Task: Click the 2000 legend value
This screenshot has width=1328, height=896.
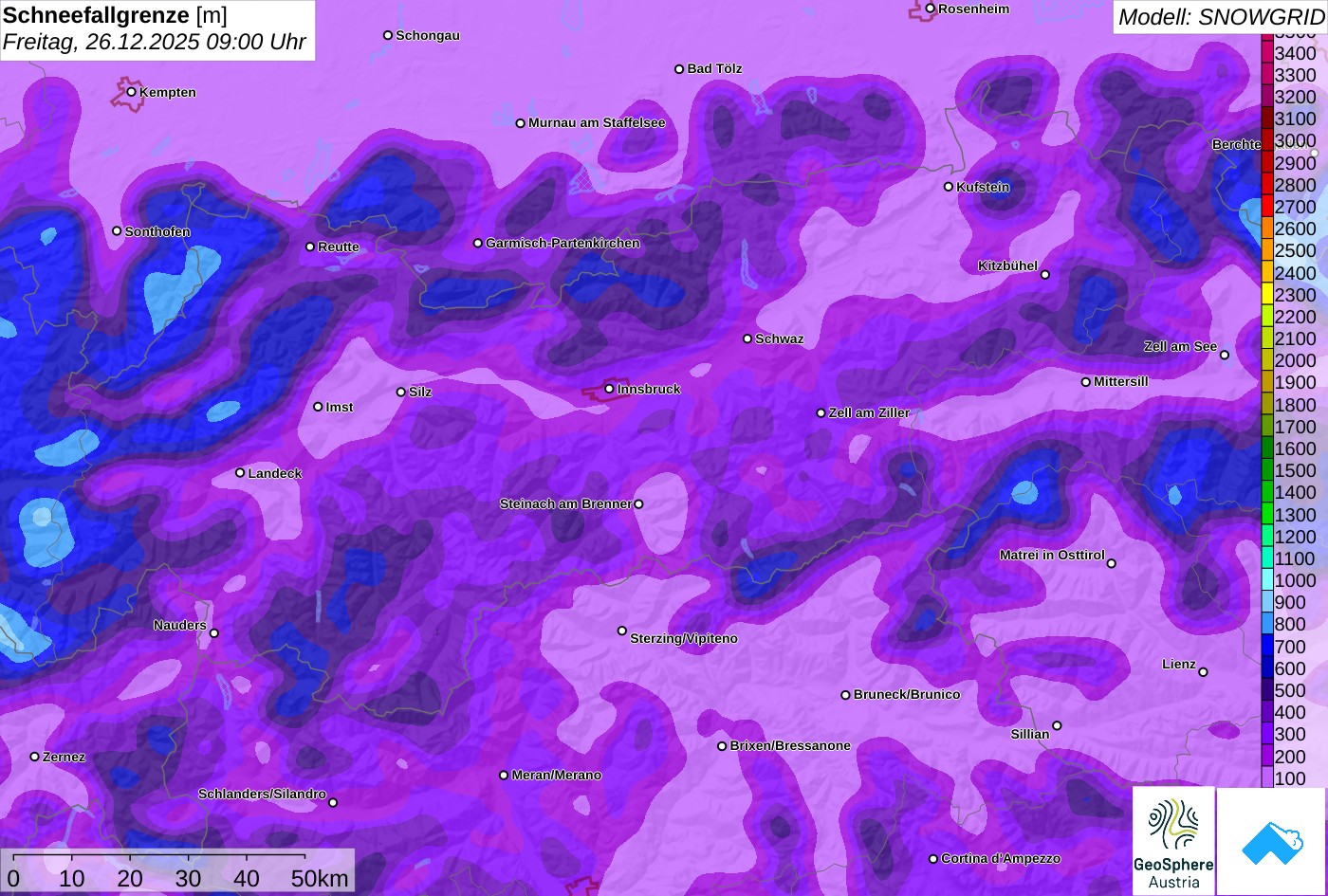Action: point(1296,360)
